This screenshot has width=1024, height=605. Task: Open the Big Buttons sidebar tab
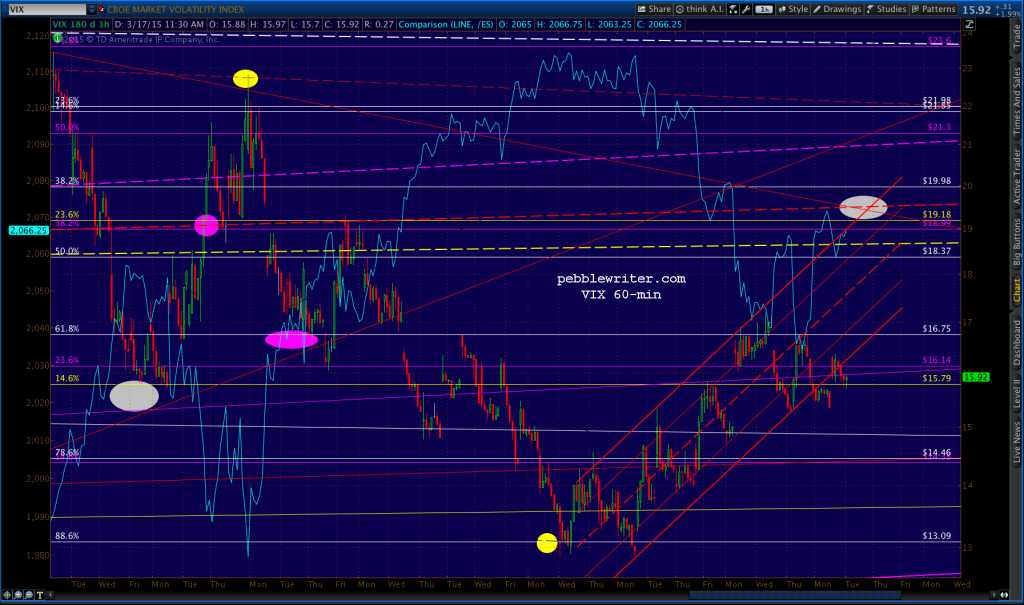pyautogui.click(x=1017, y=242)
